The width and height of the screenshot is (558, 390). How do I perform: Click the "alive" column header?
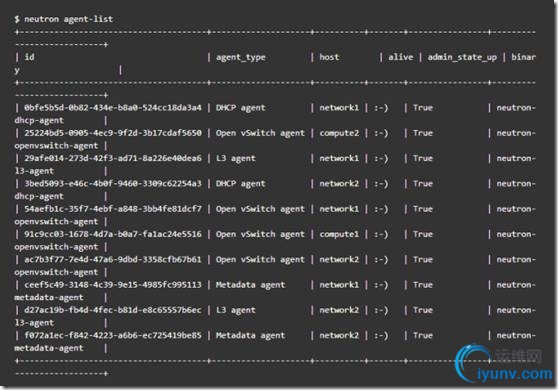401,57
